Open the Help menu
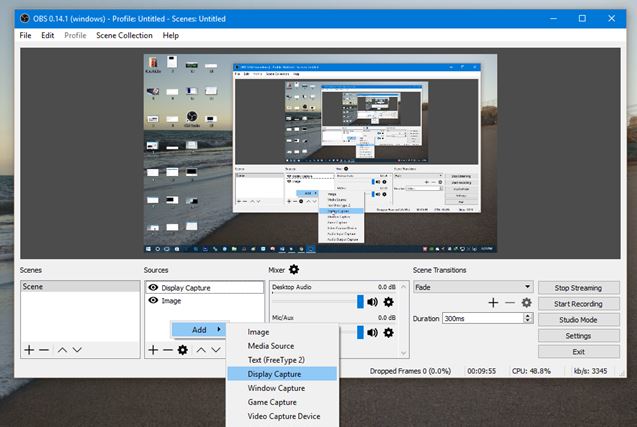The height and width of the screenshot is (427, 637). [171, 35]
